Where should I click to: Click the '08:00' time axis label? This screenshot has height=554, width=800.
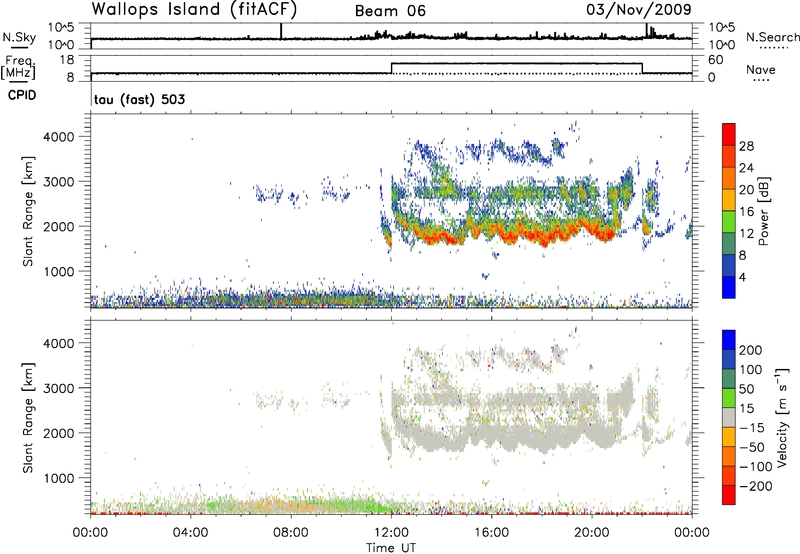coord(291,533)
